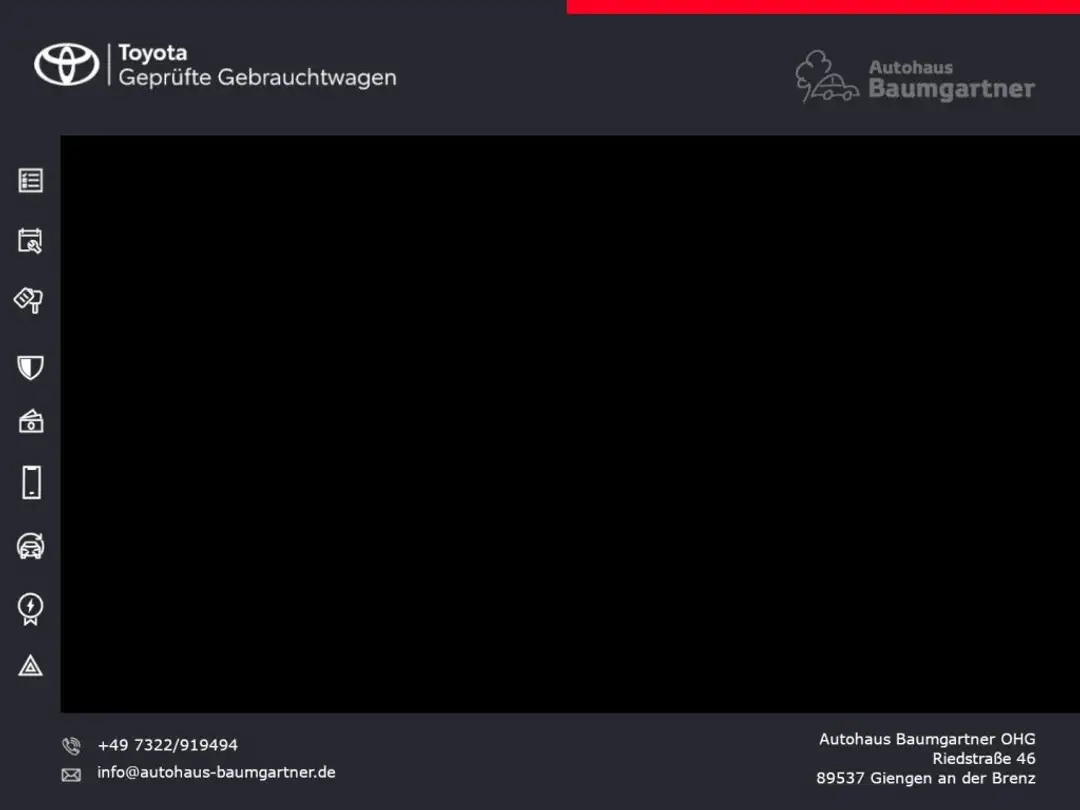Screen dimensions: 1080x810
Task: Click the smartphone icon in the sidebar
Action: (x=31, y=483)
